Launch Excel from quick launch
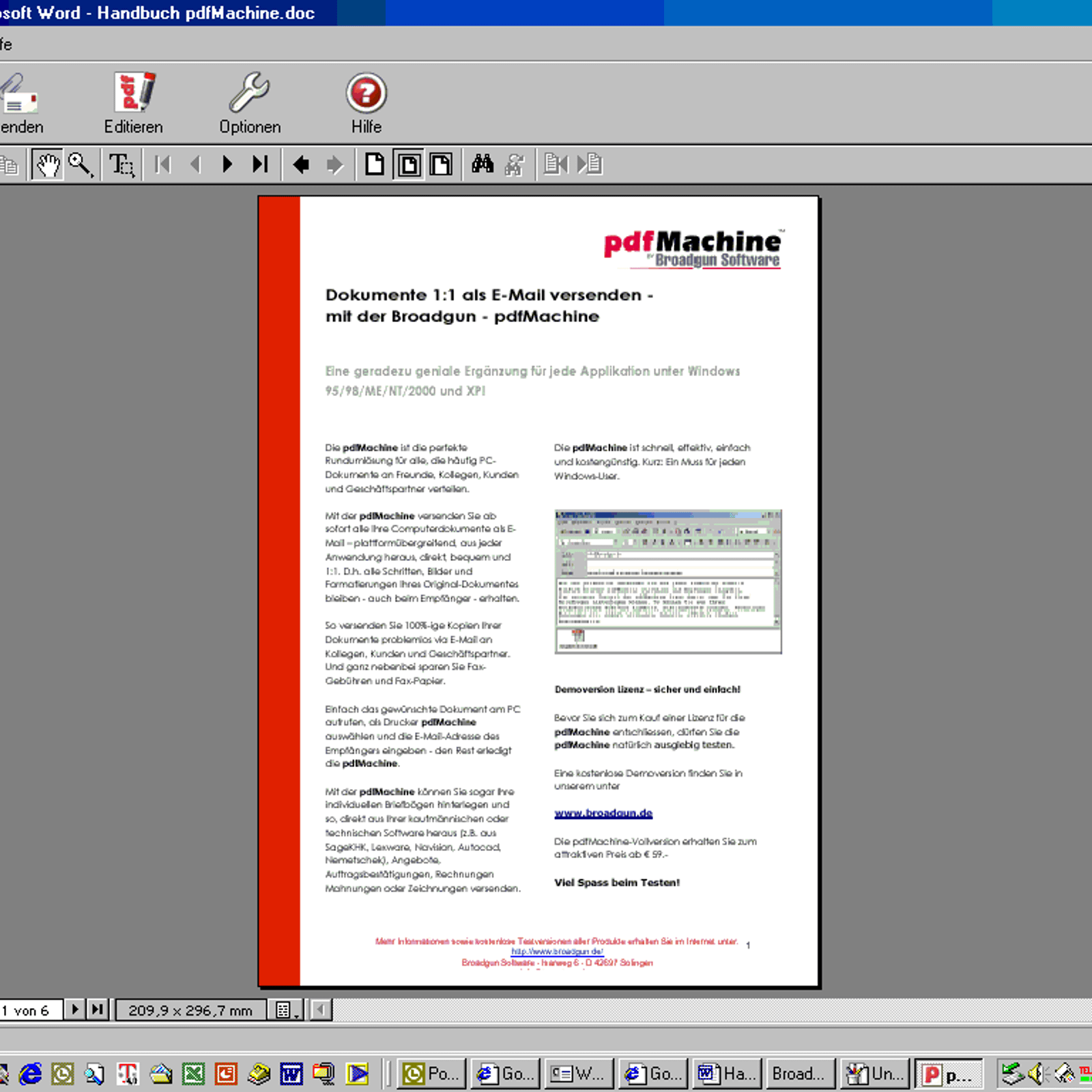Viewport: 1092px width, 1092px height. 194,1074
